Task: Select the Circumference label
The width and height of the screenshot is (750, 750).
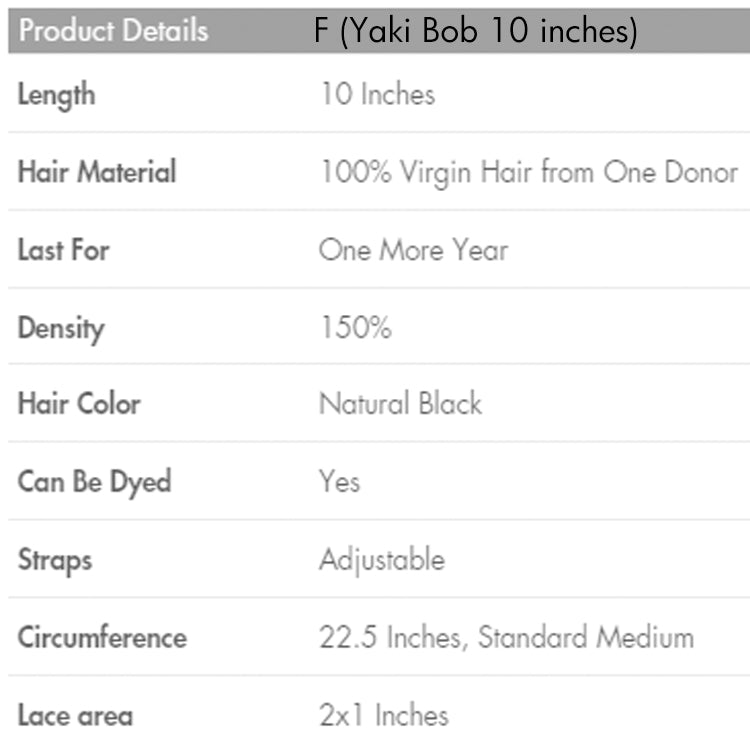Action: click(102, 637)
